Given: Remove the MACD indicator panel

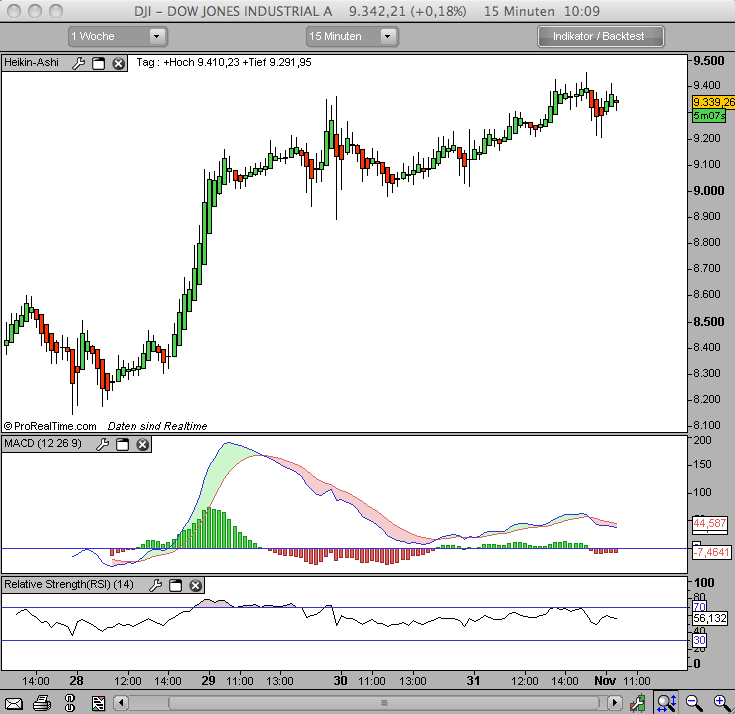Looking at the screenshot, I should 142,444.
